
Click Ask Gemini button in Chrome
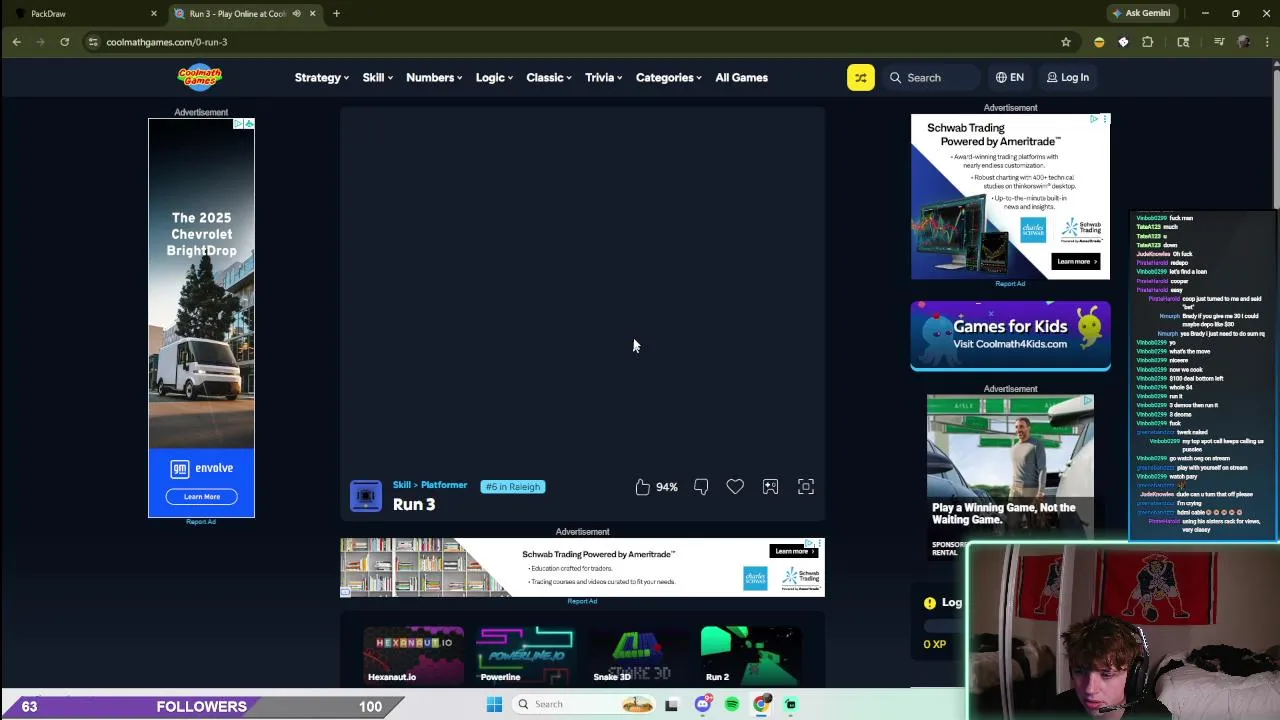pos(1140,13)
